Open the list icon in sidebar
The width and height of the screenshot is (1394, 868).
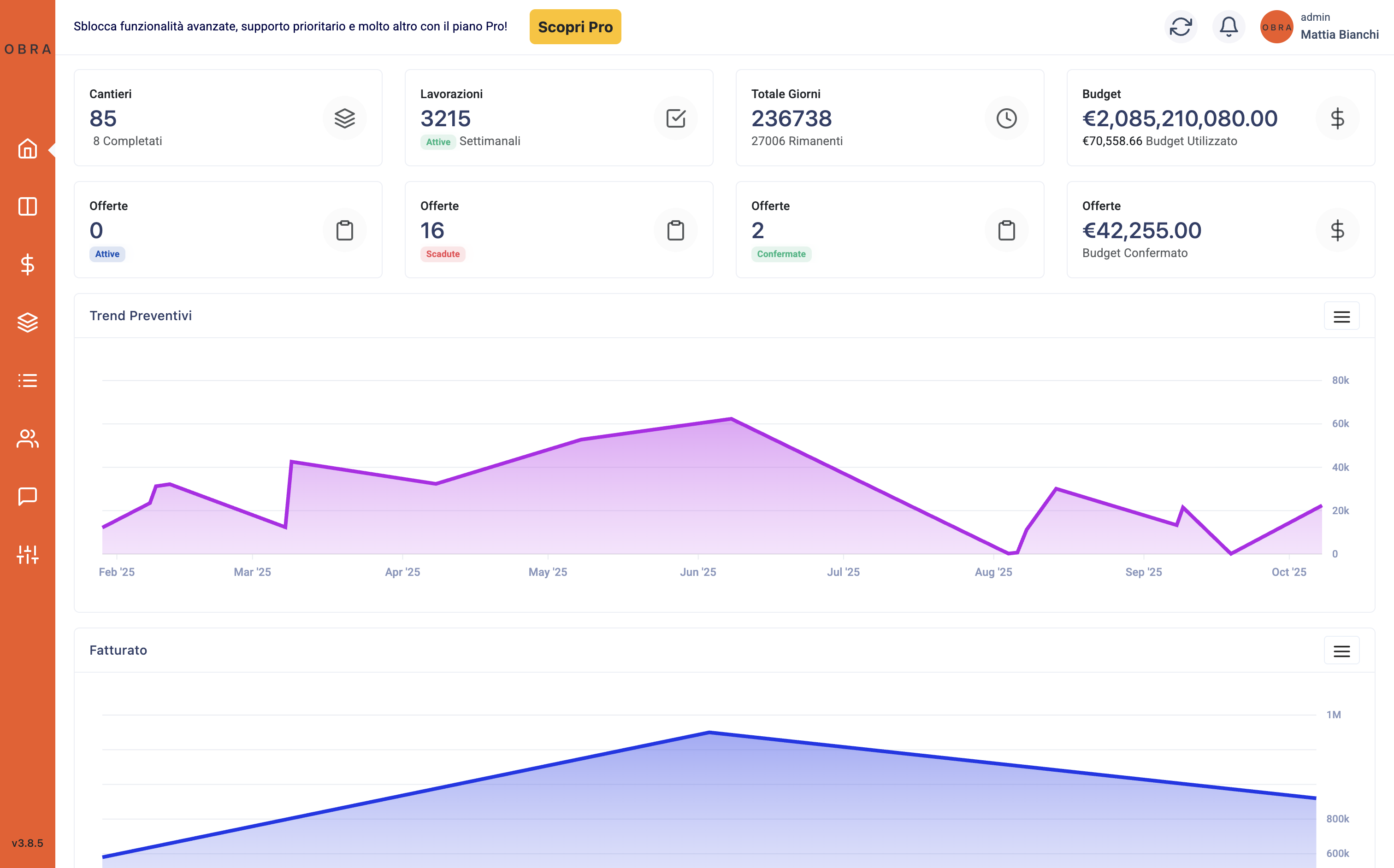click(x=28, y=380)
